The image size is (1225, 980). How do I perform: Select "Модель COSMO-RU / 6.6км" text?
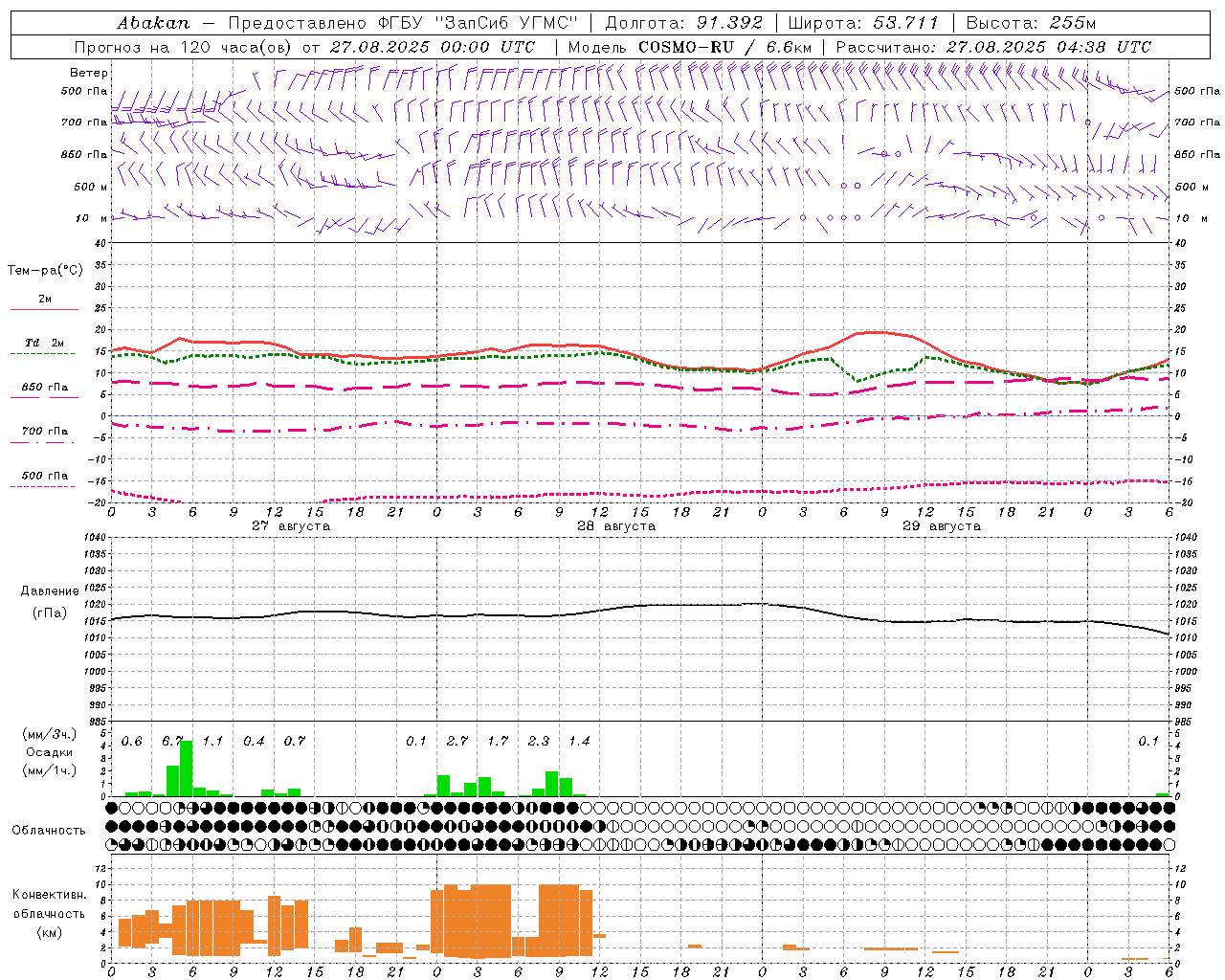(690, 47)
